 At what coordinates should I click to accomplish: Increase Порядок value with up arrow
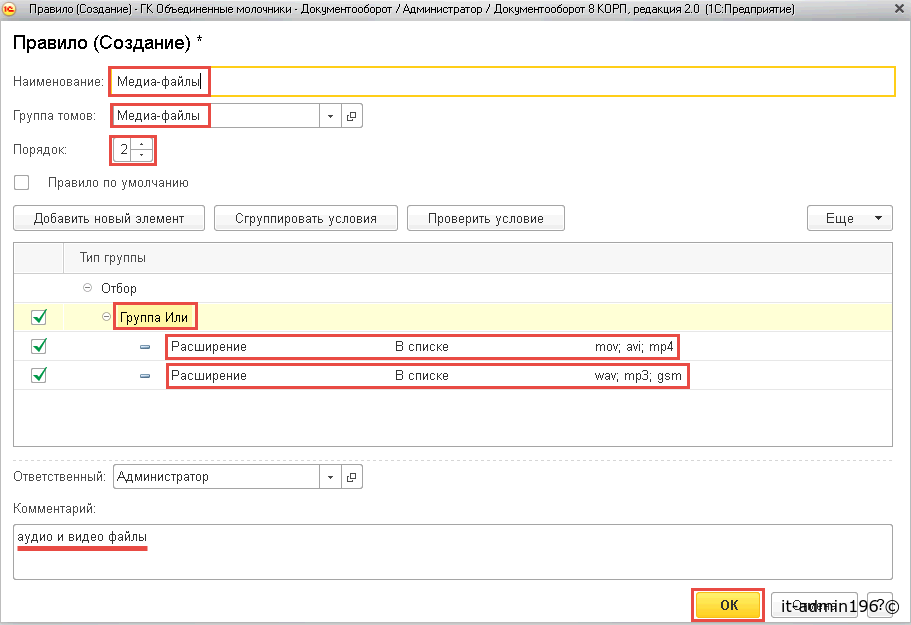click(141, 145)
